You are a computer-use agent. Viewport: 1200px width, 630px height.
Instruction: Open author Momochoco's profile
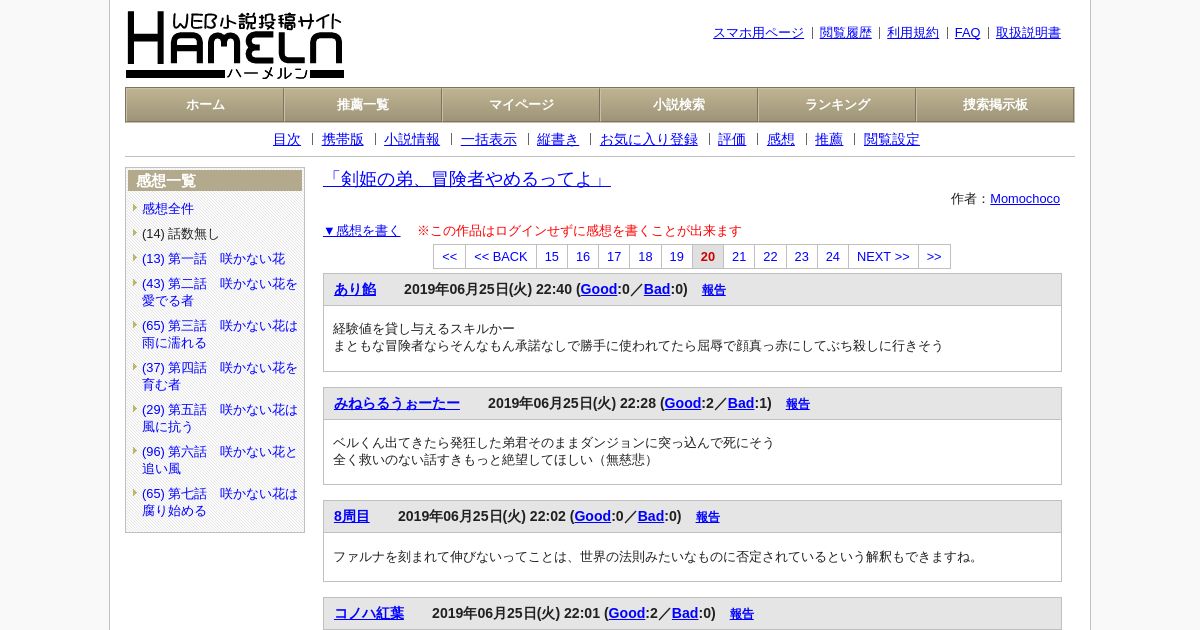tap(1025, 199)
